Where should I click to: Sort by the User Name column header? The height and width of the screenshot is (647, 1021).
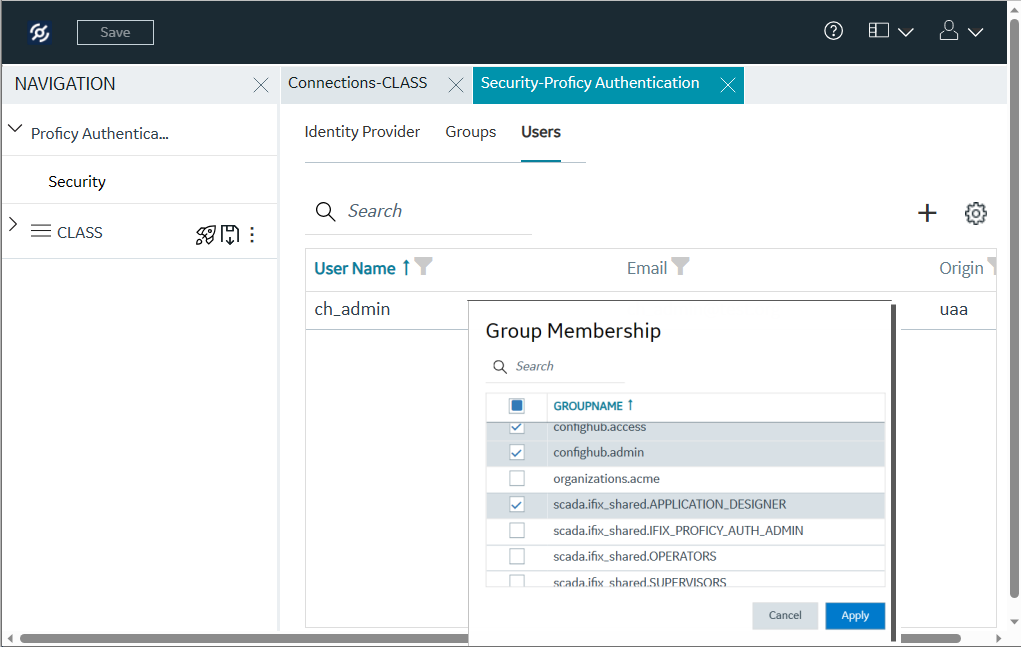click(355, 268)
